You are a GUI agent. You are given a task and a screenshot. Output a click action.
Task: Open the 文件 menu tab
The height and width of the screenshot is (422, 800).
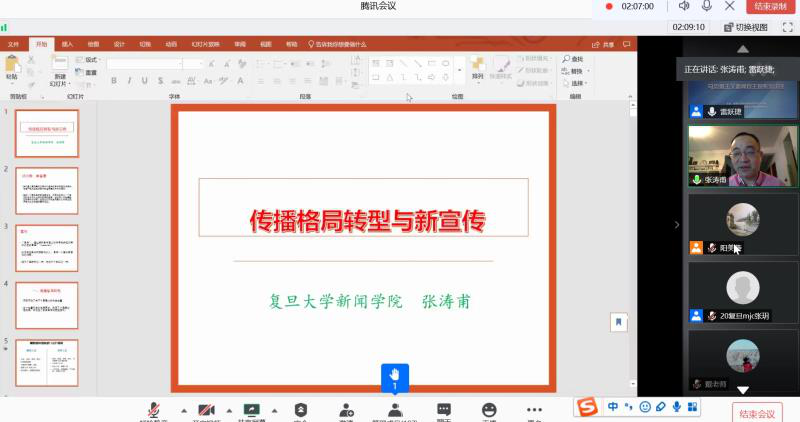pyautogui.click(x=14, y=44)
